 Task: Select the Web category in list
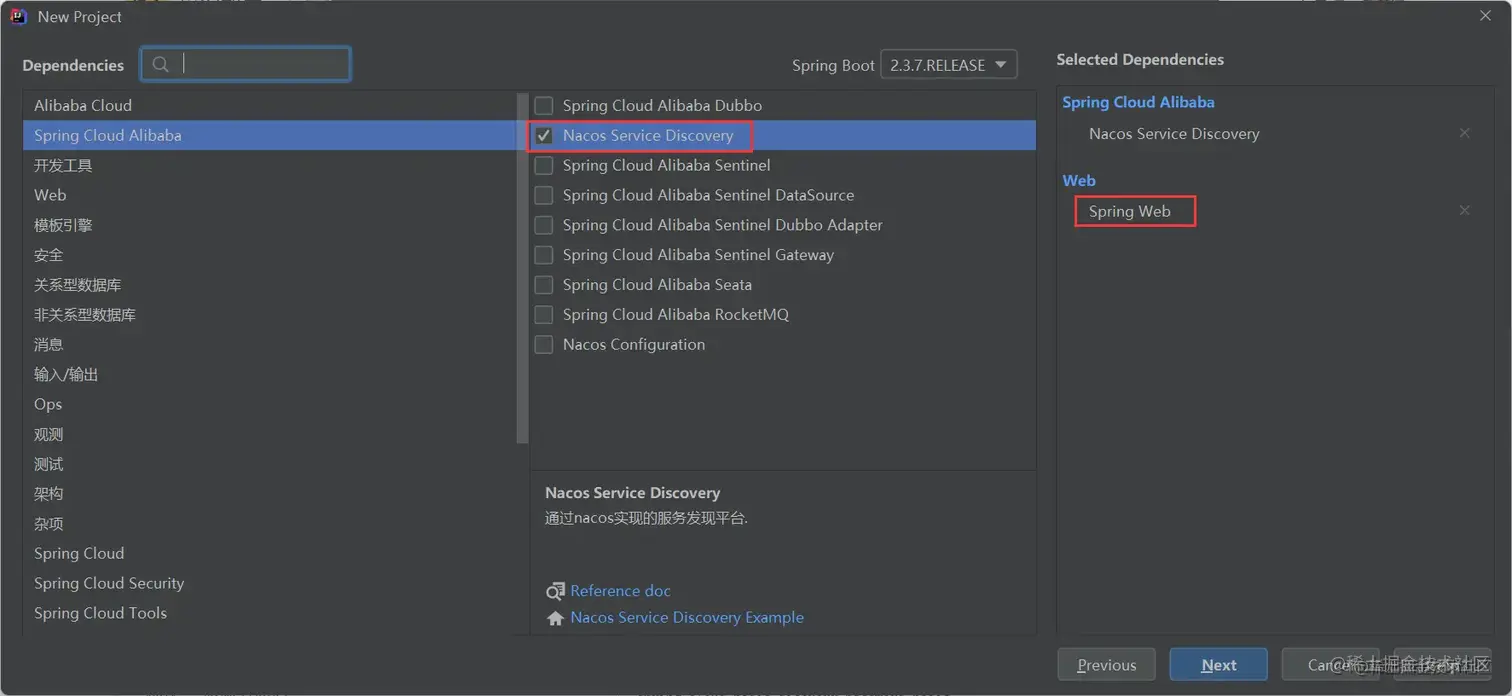click(x=50, y=195)
